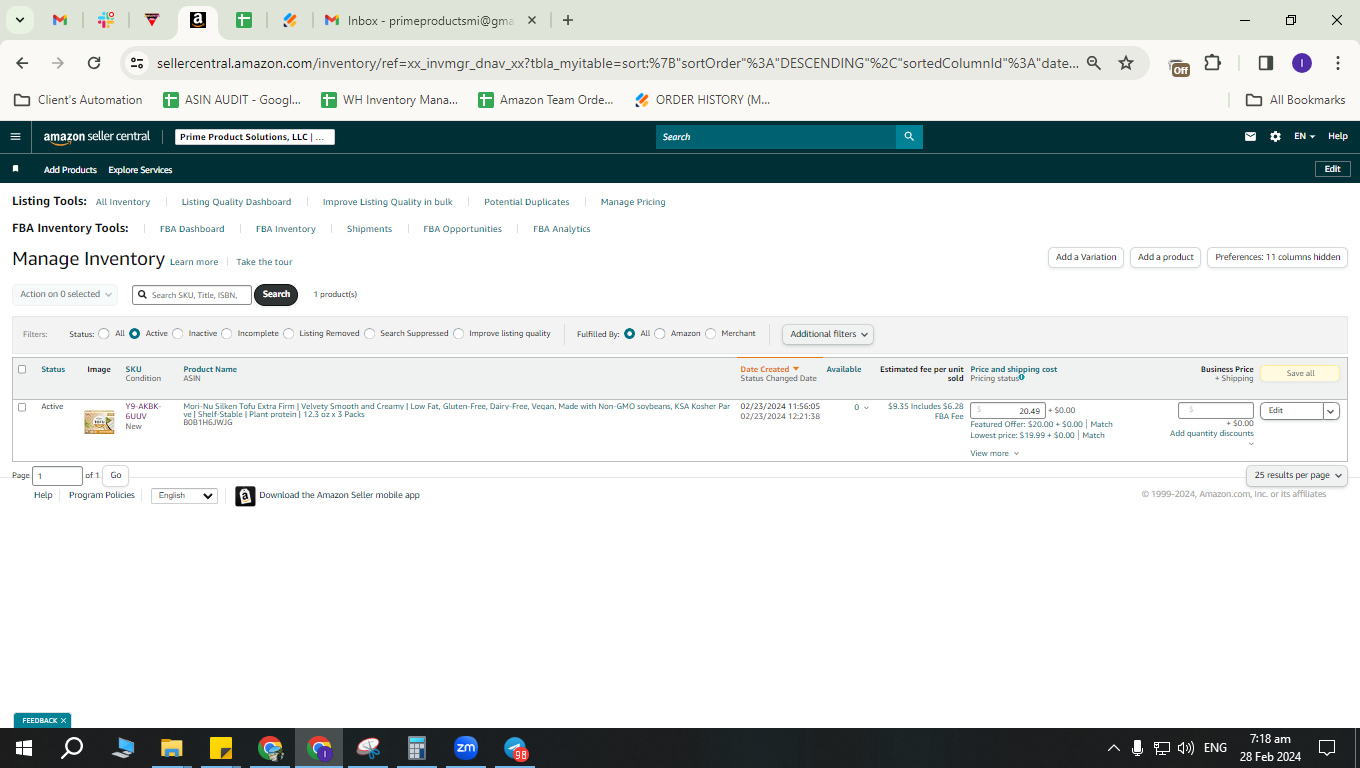Open the settings gear icon
The image size is (1360, 768).
click(1275, 137)
